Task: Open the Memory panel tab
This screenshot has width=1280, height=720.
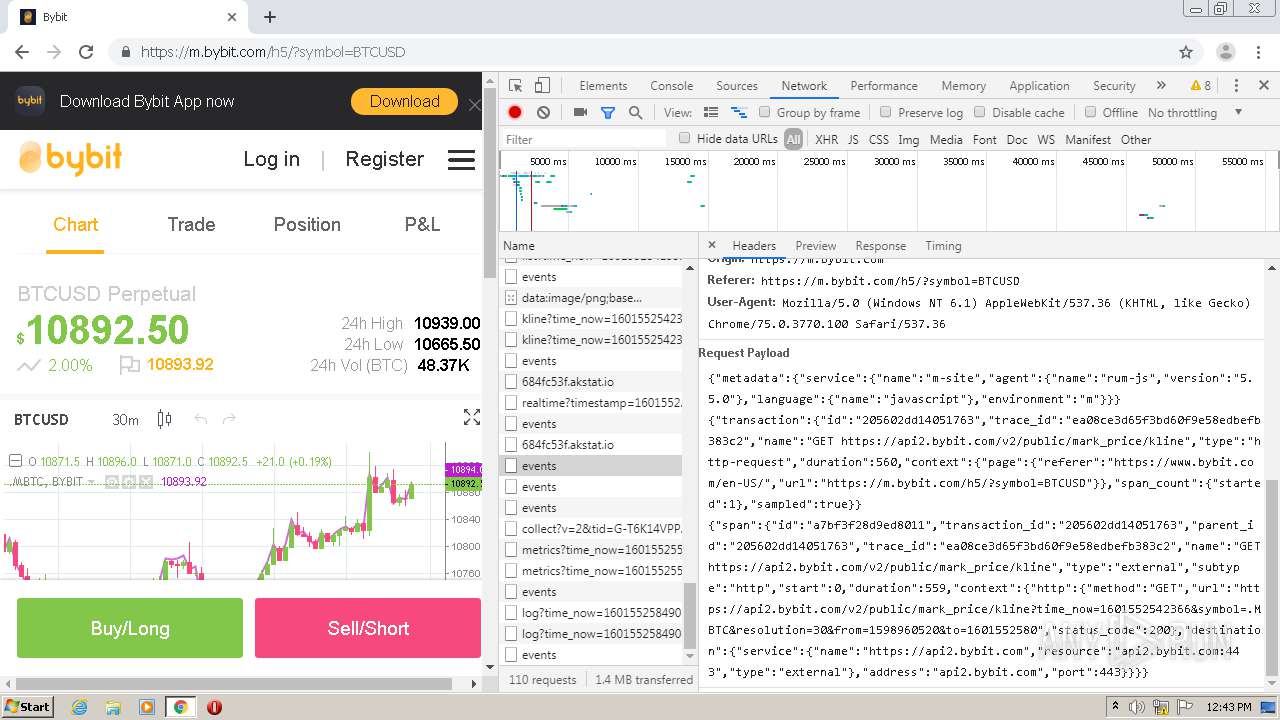Action: [963, 86]
